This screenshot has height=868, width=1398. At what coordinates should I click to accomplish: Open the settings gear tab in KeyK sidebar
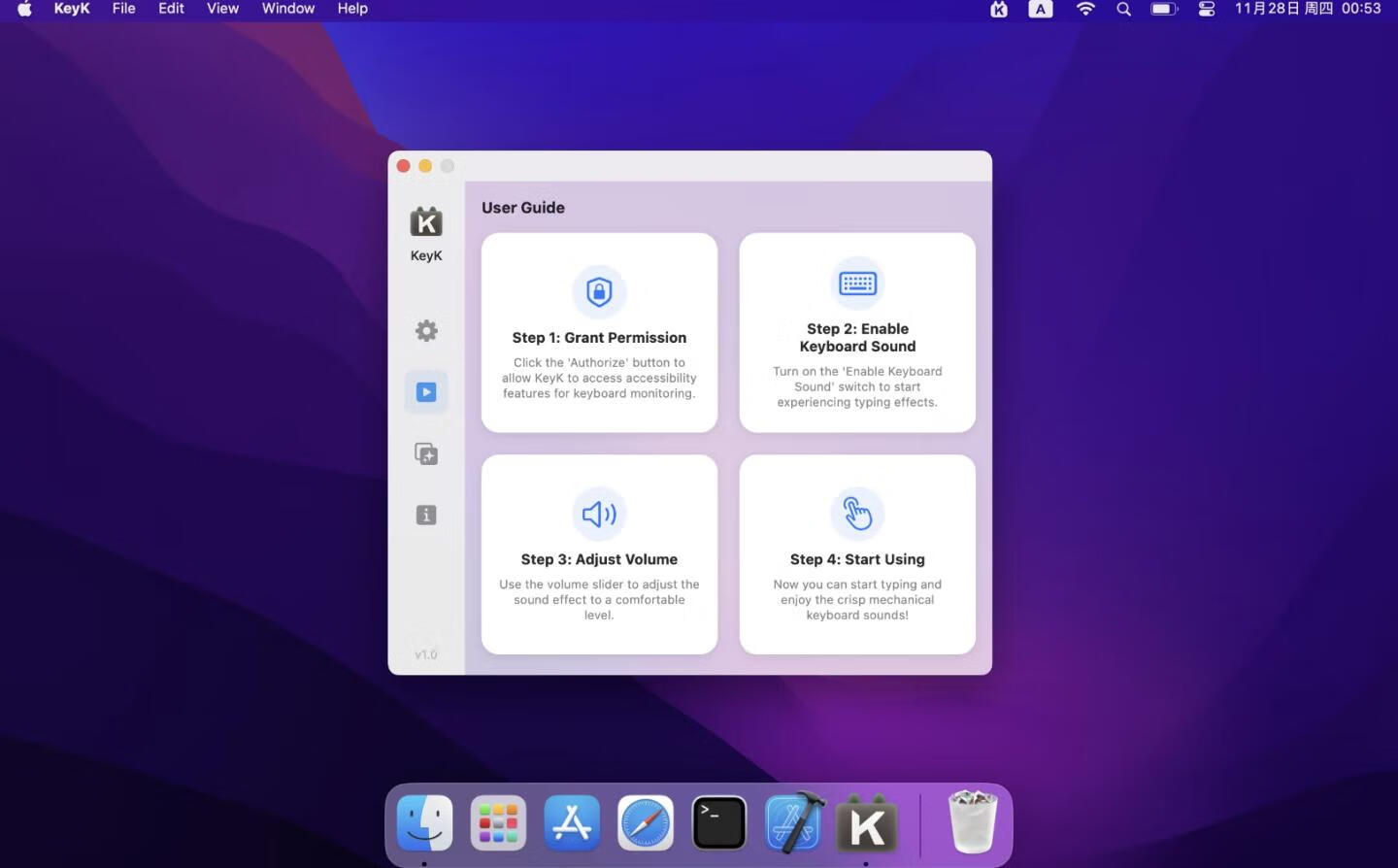pyautogui.click(x=426, y=331)
